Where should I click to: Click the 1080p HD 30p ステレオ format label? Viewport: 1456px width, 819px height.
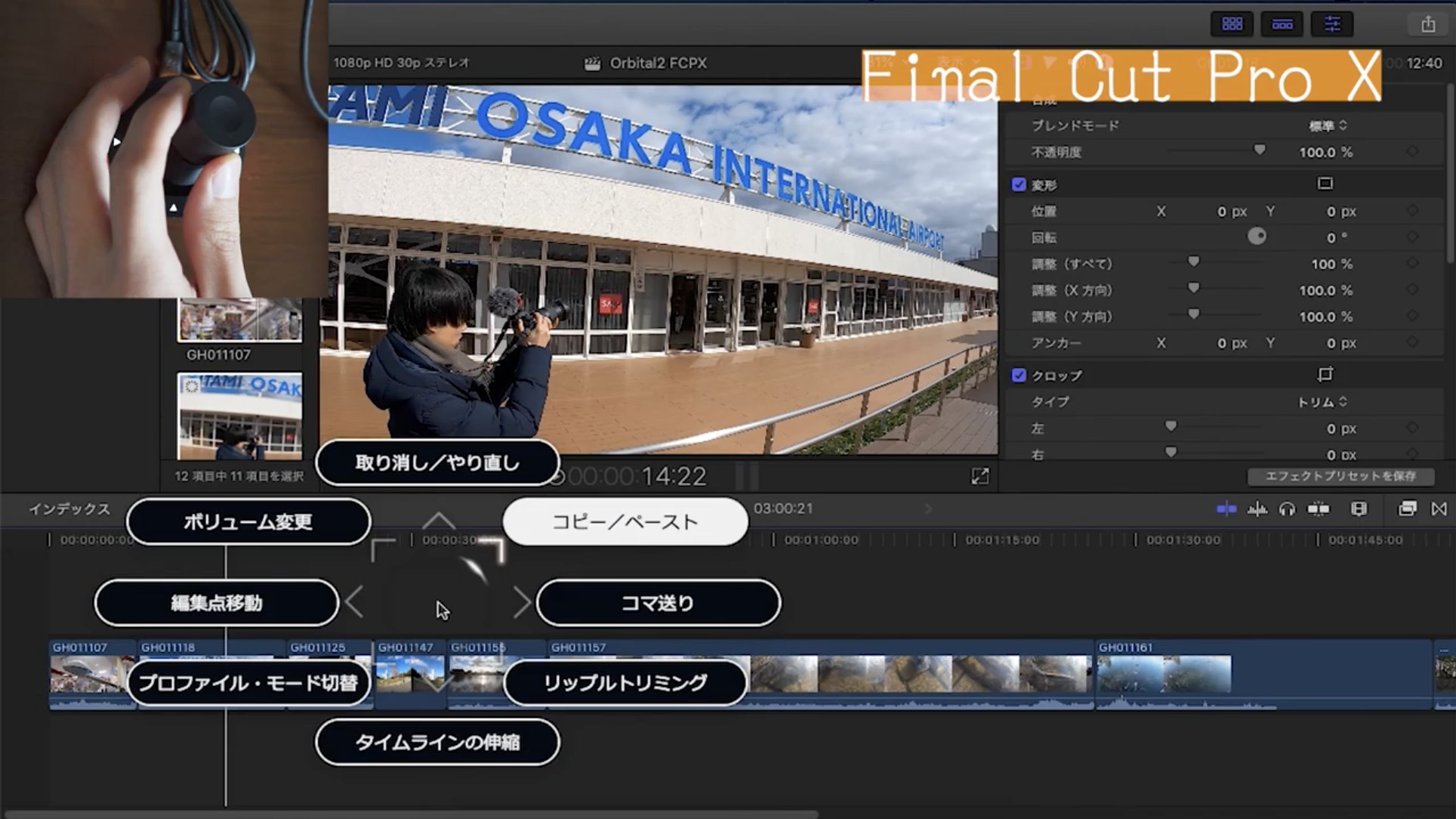pyautogui.click(x=401, y=63)
